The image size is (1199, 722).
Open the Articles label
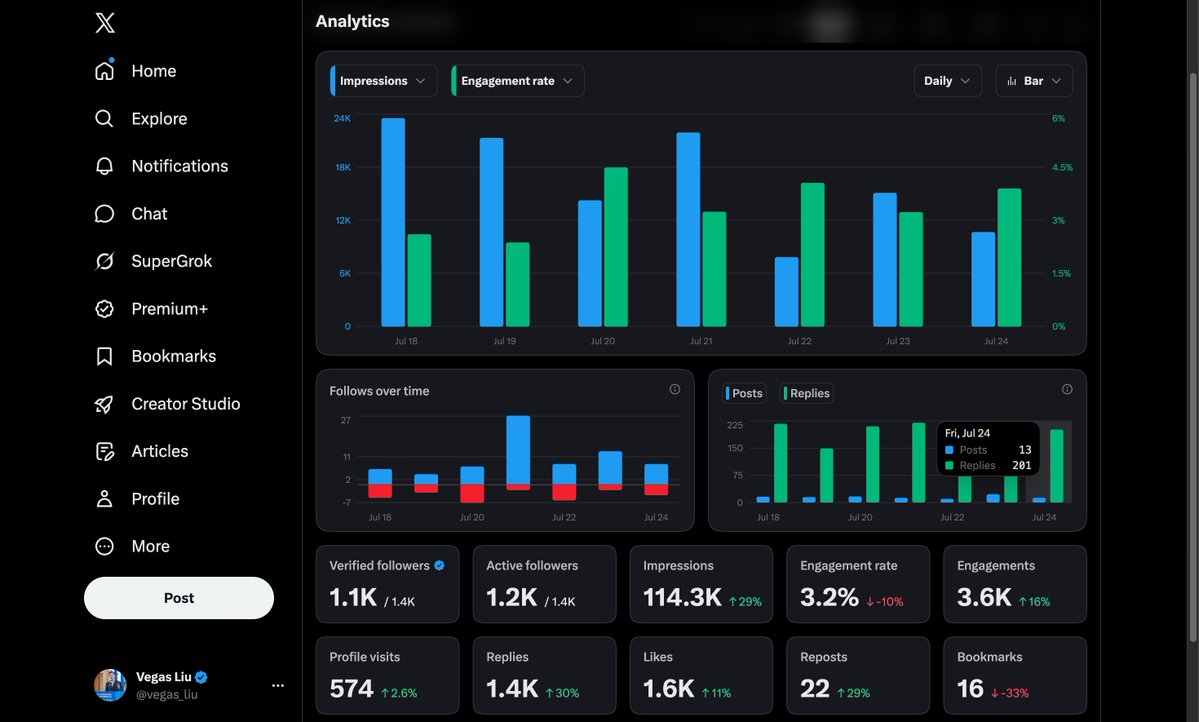pos(160,451)
